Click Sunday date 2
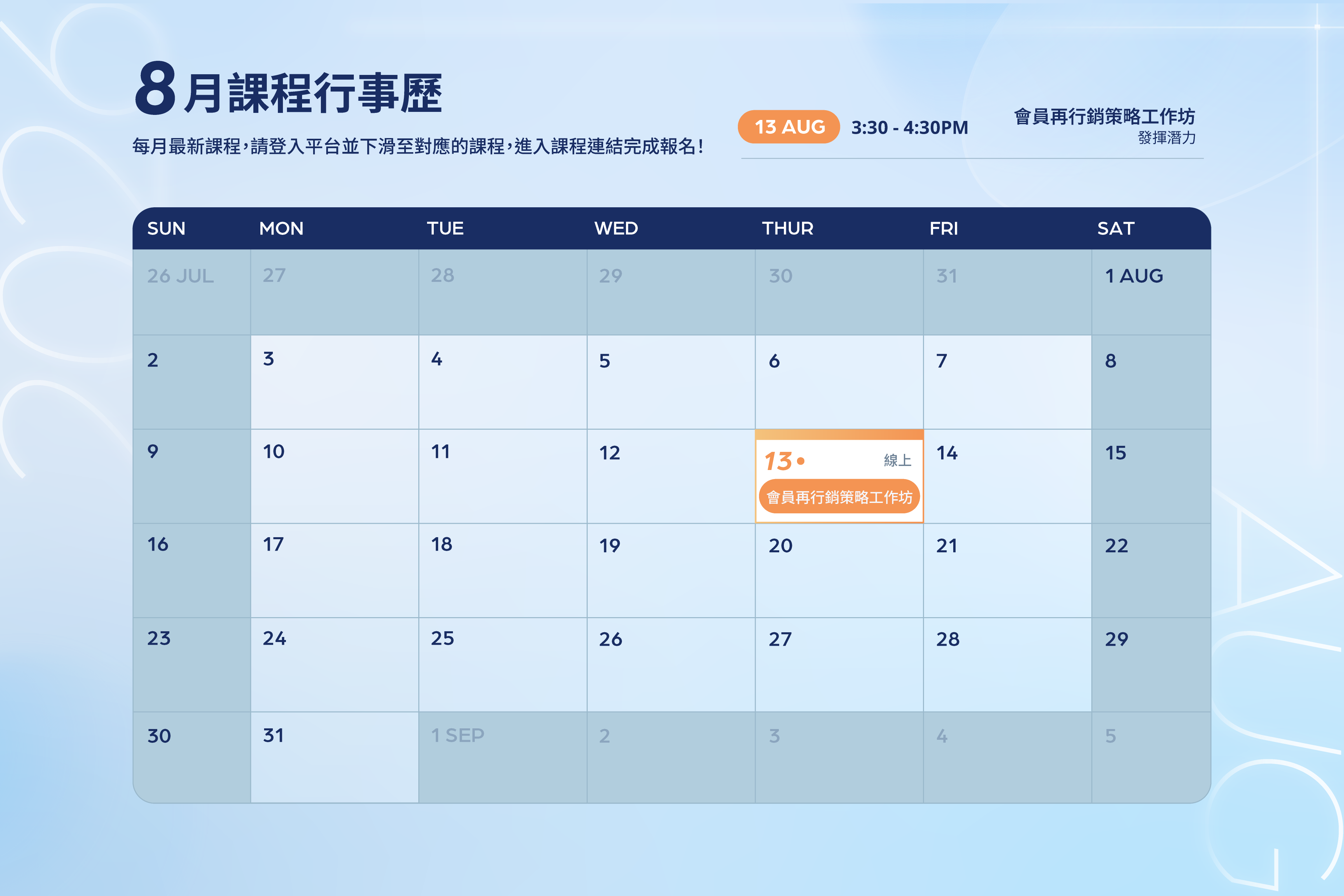The width and height of the screenshot is (1344, 896). (153, 360)
